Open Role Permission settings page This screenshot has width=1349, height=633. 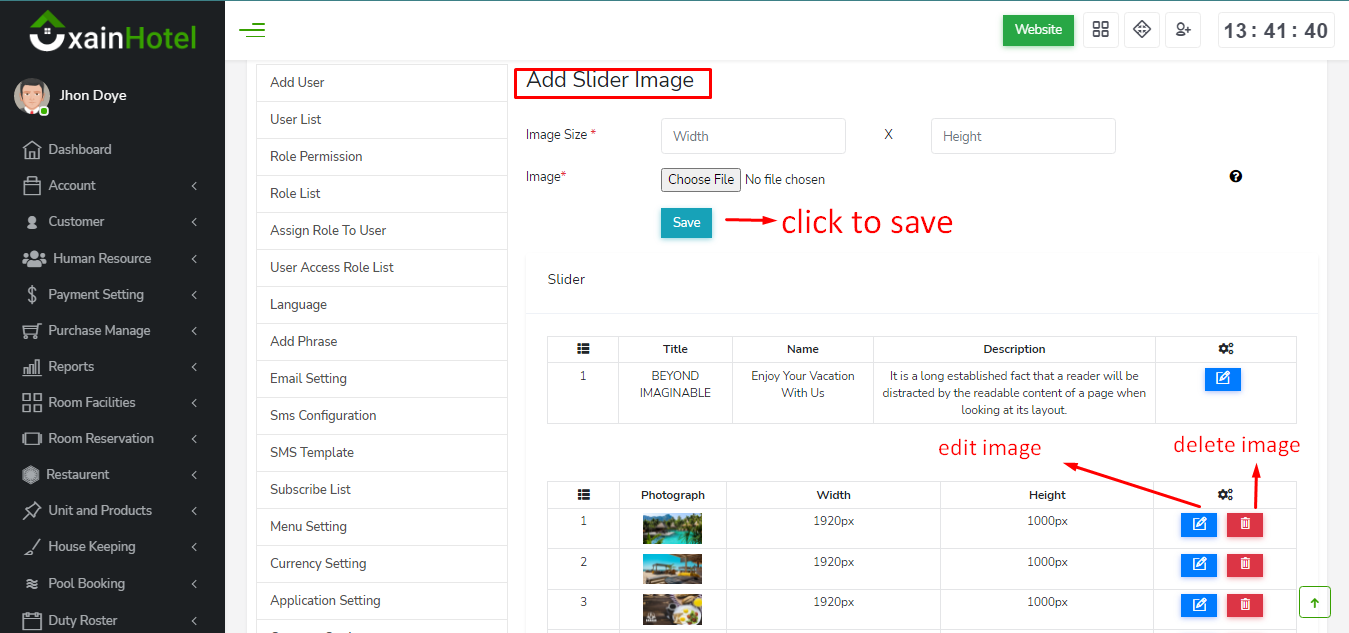[x=316, y=157]
